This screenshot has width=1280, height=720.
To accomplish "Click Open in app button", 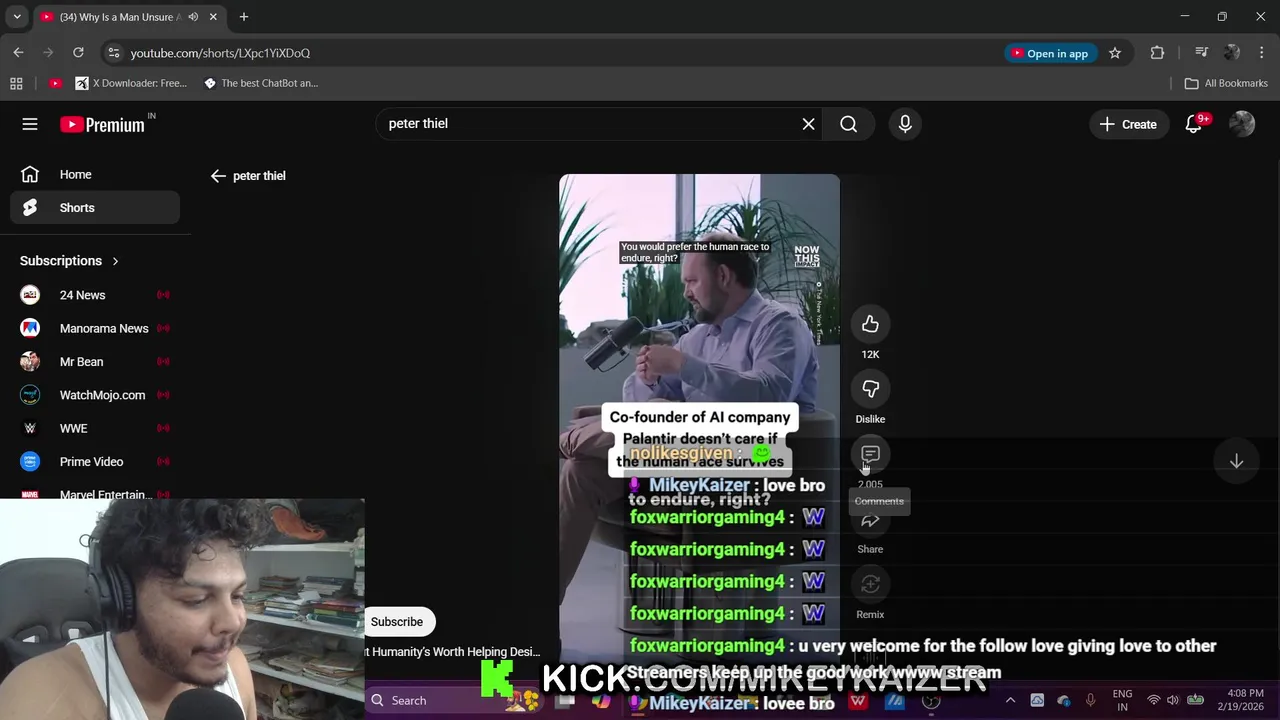I will click(x=1049, y=53).
